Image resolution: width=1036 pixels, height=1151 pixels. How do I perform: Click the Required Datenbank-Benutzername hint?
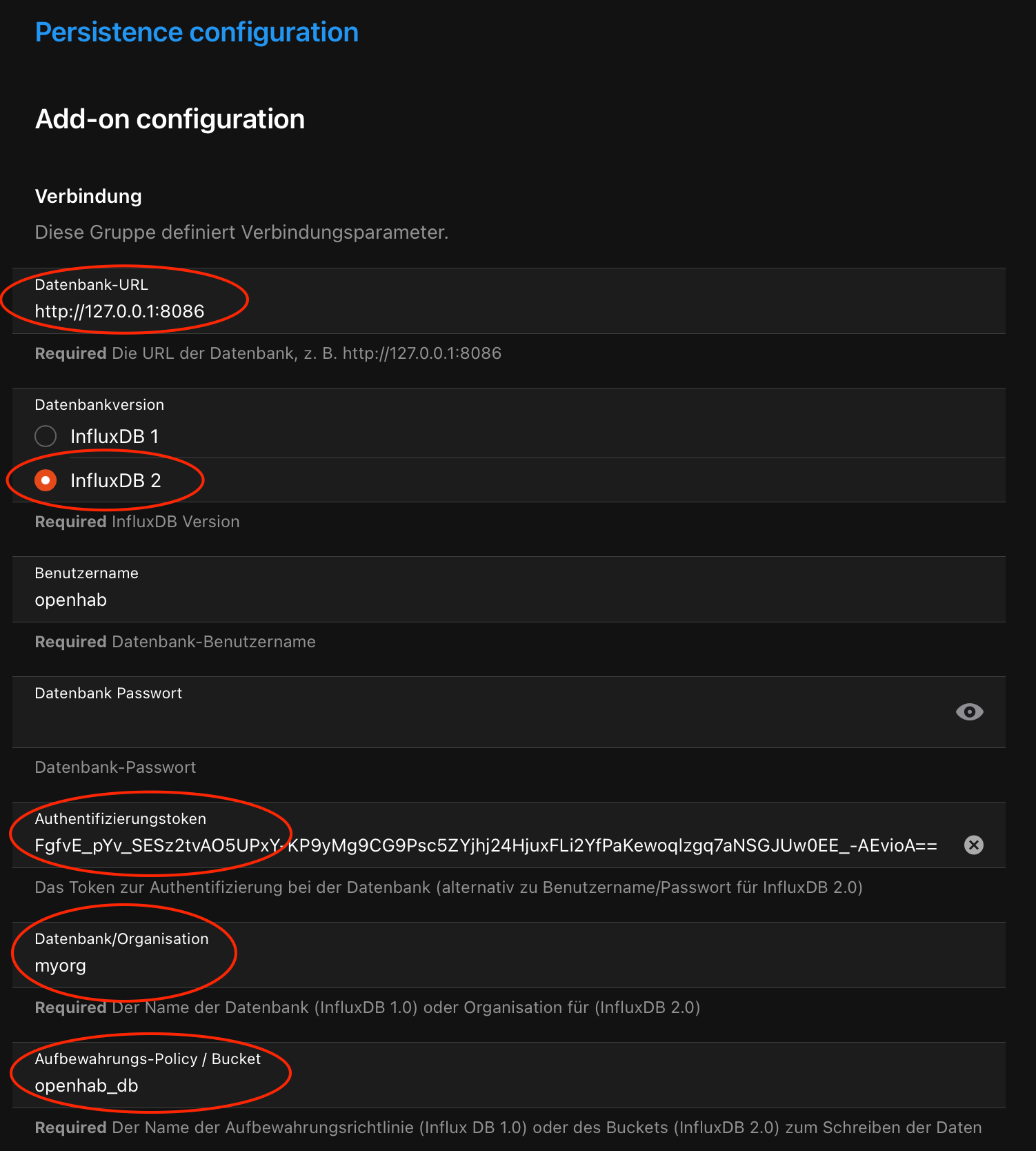[x=175, y=642]
